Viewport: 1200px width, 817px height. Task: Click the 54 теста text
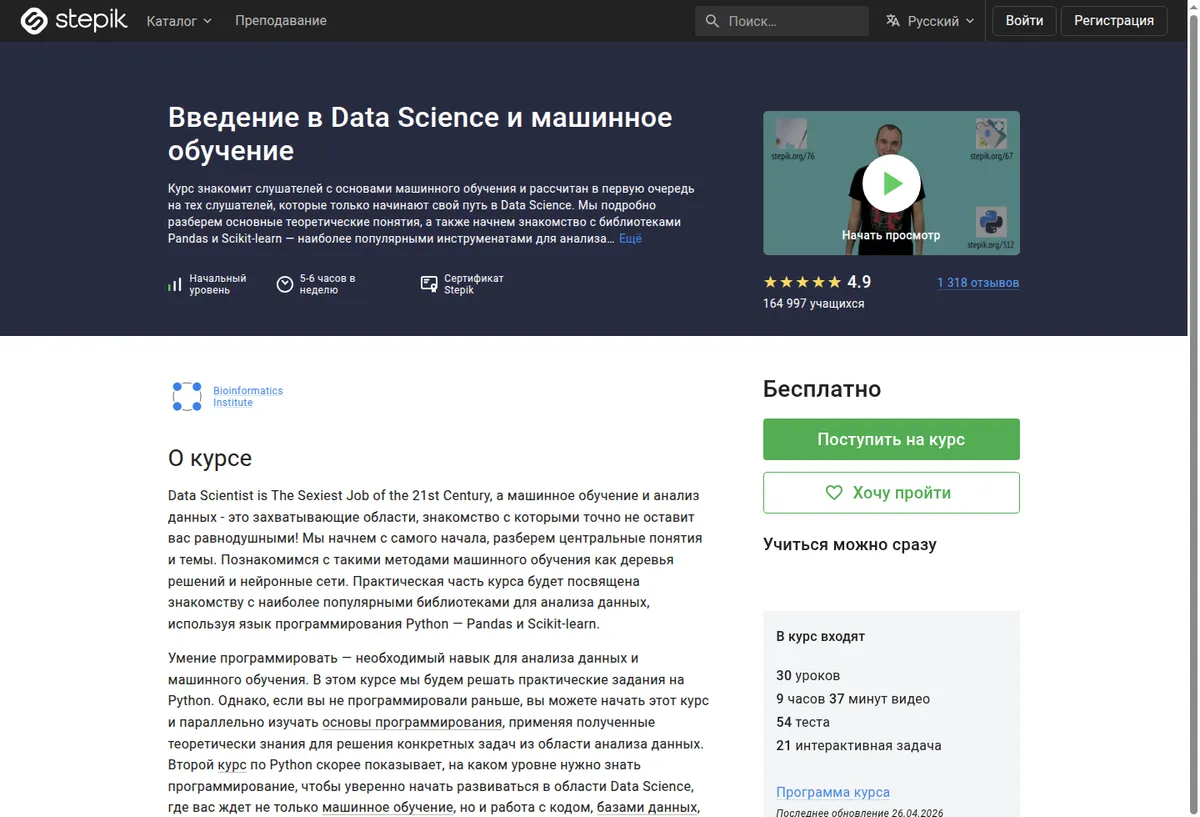[803, 722]
